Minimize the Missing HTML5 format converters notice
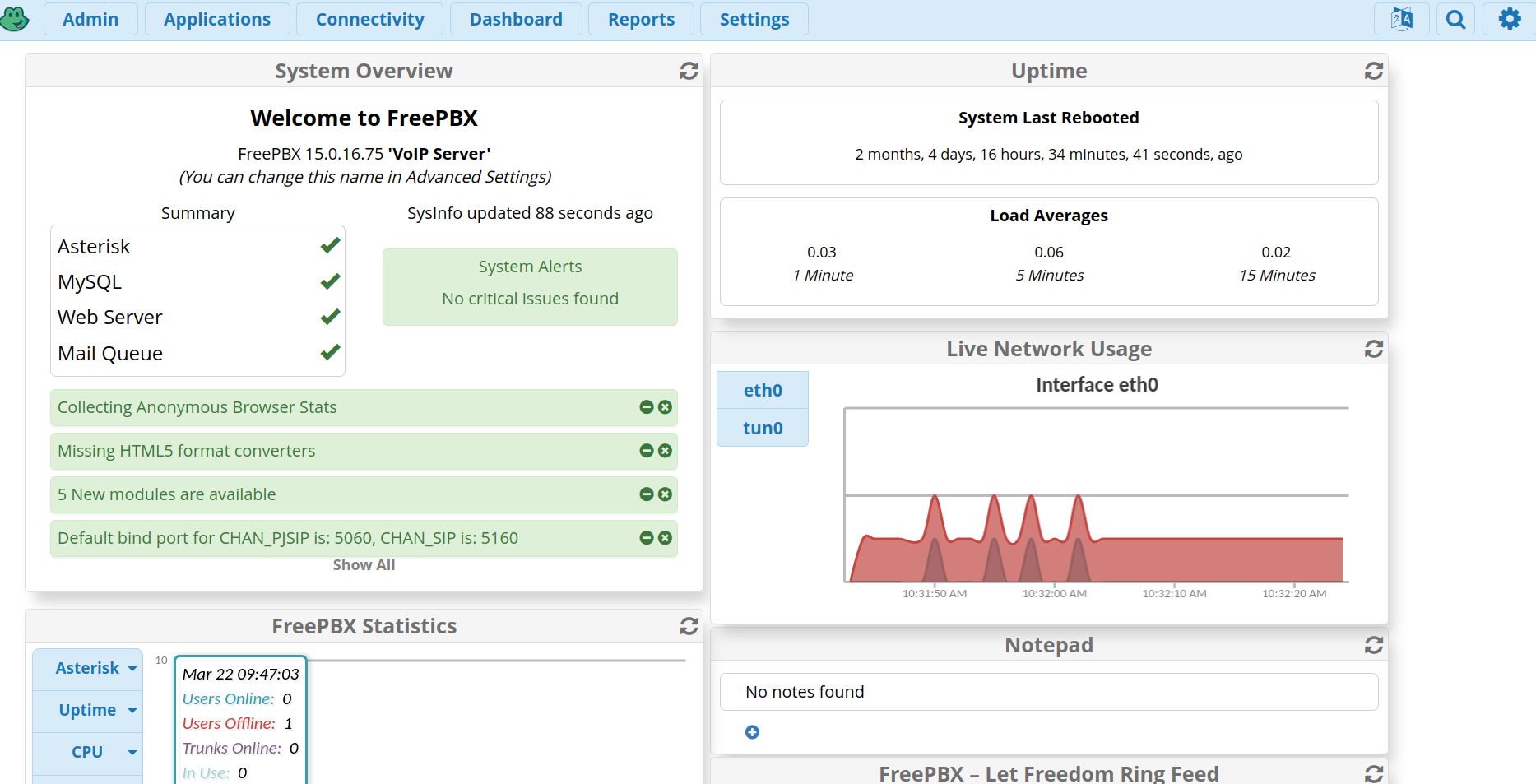The height and width of the screenshot is (784, 1536). [647, 451]
